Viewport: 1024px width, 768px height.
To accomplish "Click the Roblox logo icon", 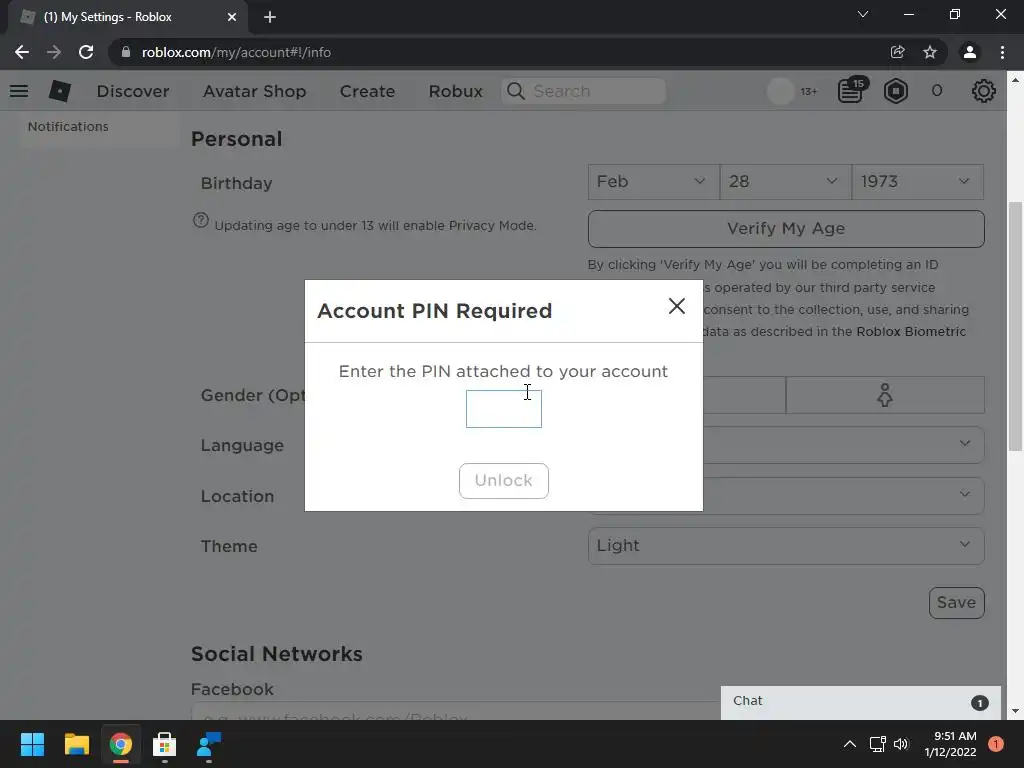I will pyautogui.click(x=59, y=91).
